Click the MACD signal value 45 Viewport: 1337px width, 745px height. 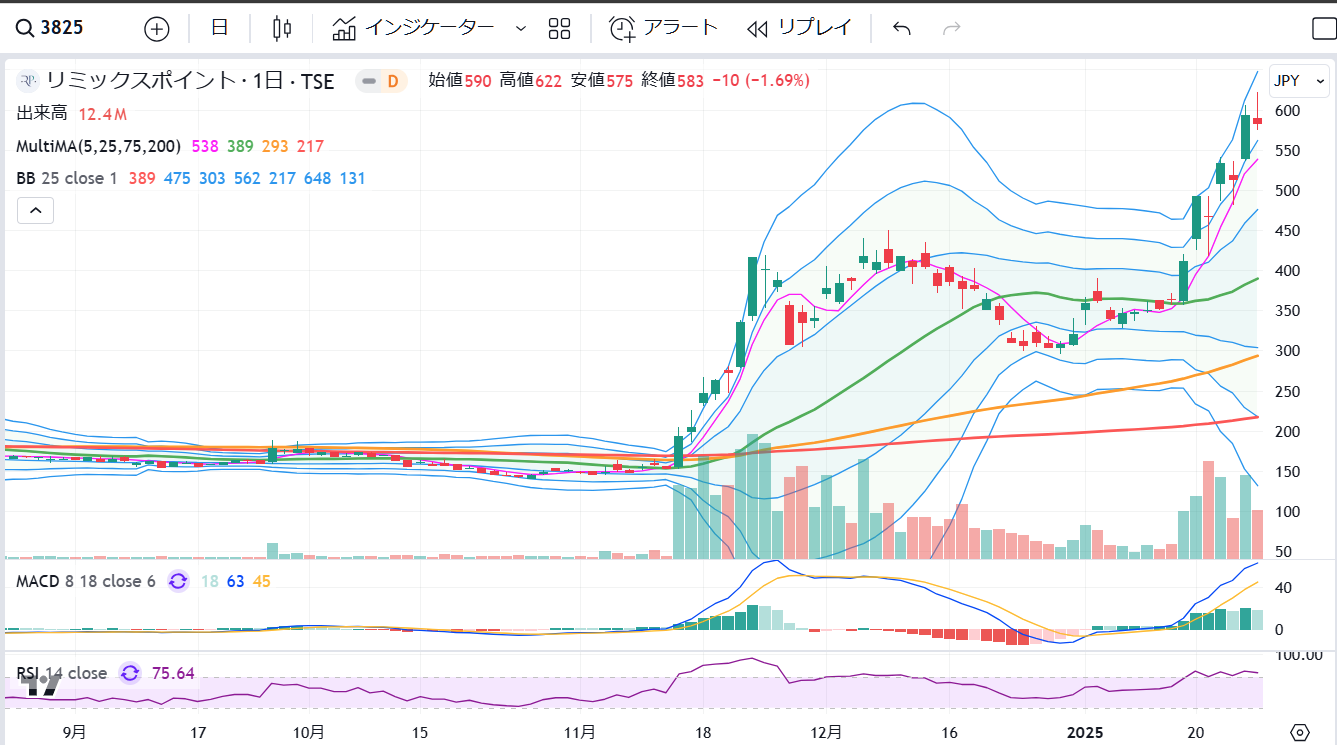[x=262, y=581]
